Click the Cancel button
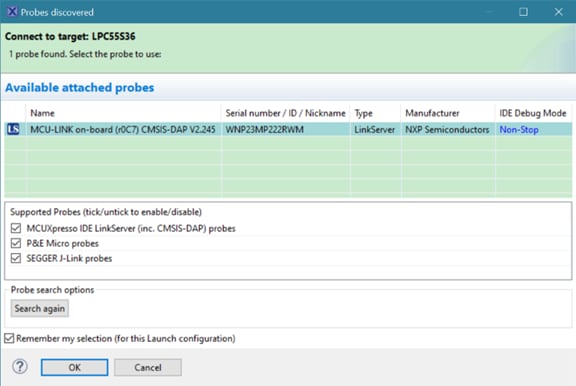 (148, 367)
